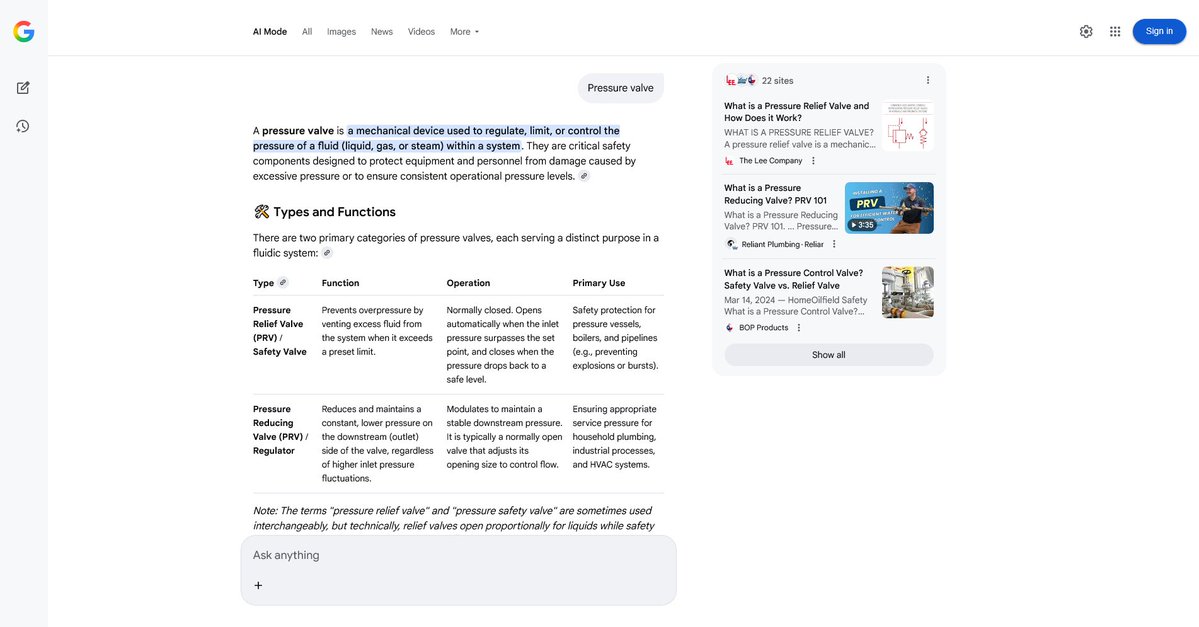
Task: Click the italic Note paragraph
Action: [x=453, y=518]
